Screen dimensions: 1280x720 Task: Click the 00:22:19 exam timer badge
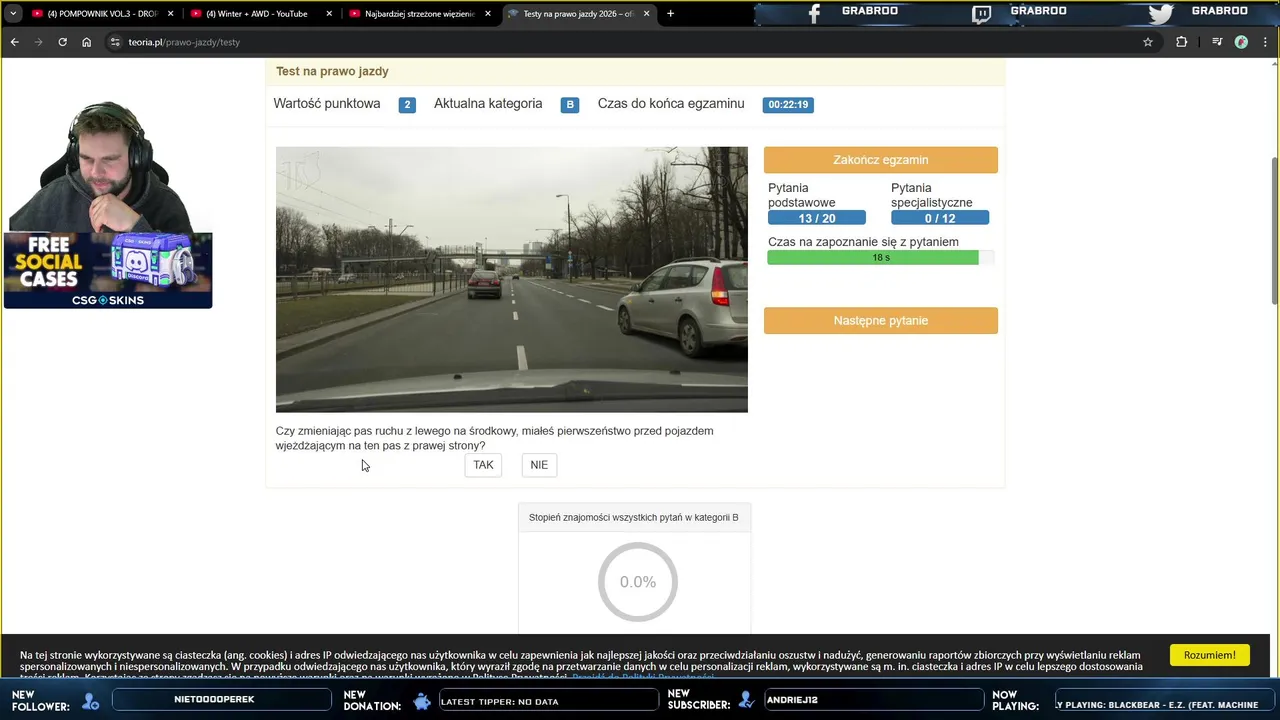[x=788, y=104]
